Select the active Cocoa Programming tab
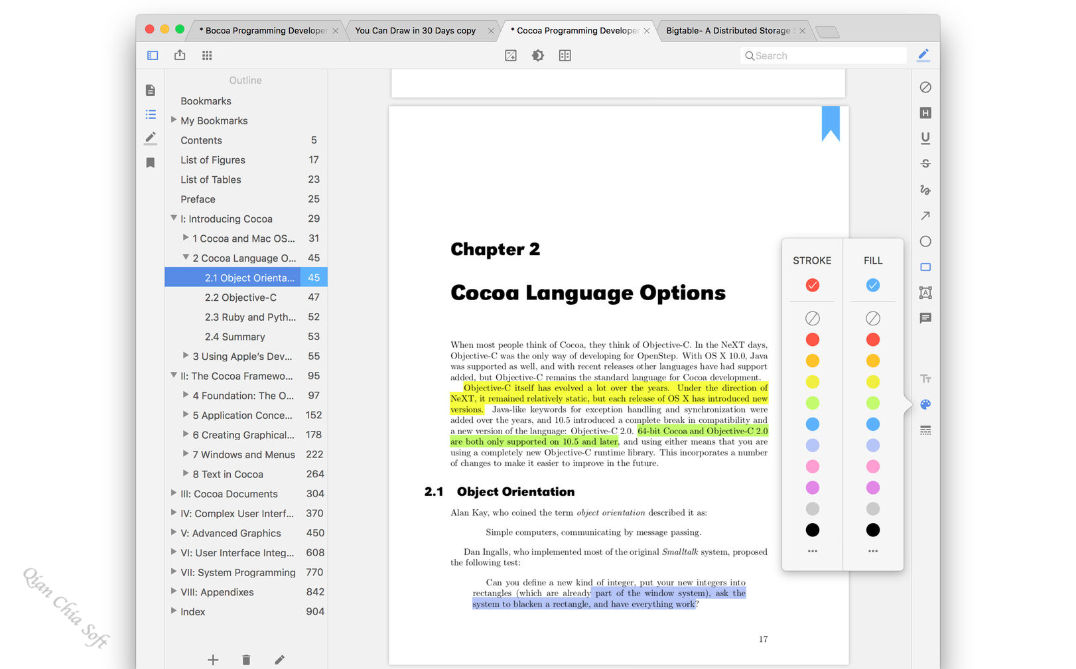Image resolution: width=1076 pixels, height=669 pixels. [x=575, y=31]
